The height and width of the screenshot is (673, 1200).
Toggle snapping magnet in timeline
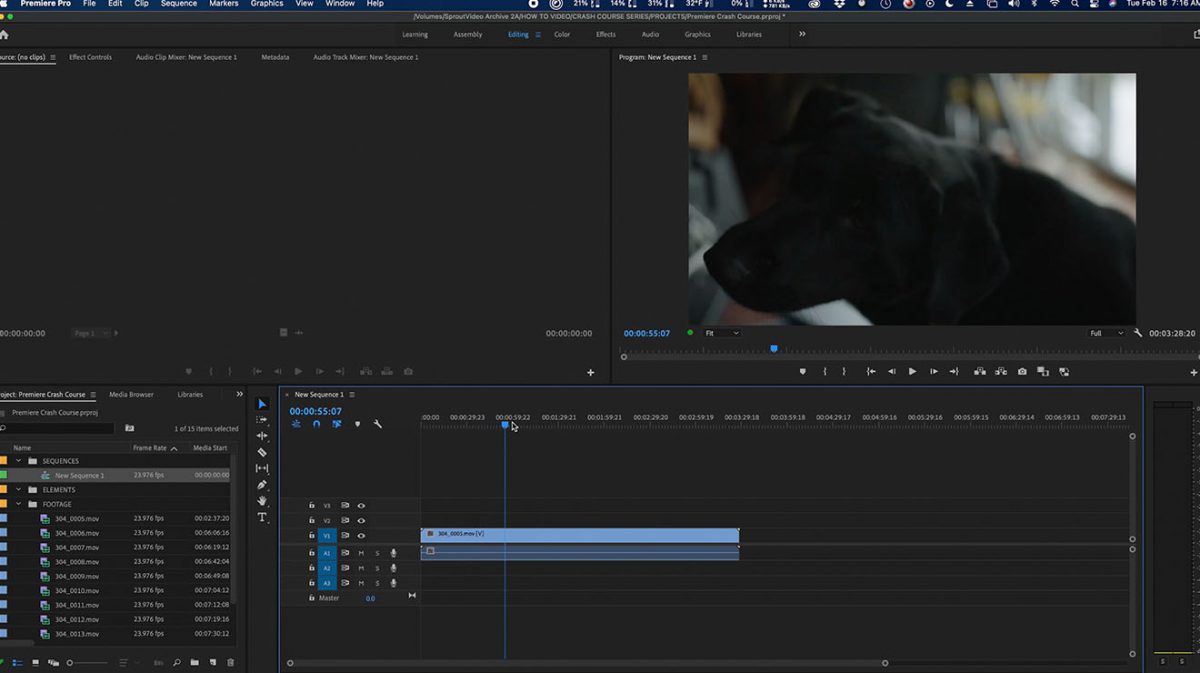click(316, 424)
